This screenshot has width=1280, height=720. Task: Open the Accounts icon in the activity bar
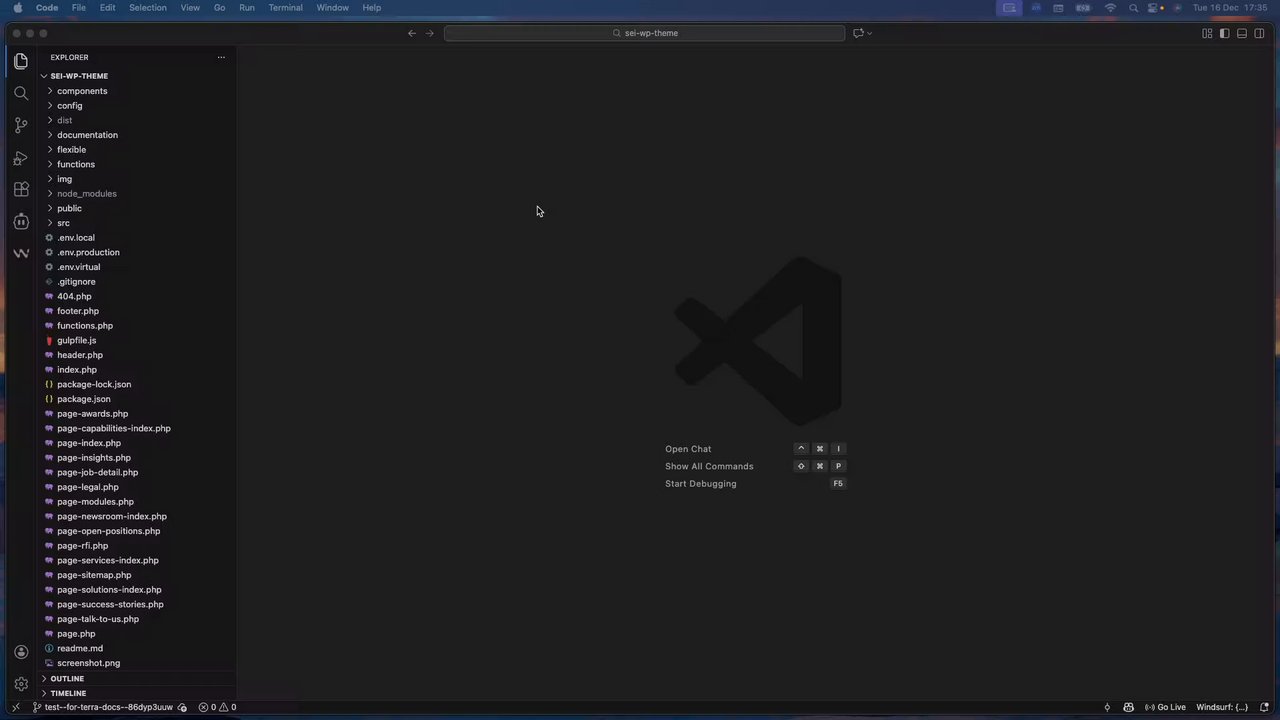pyautogui.click(x=21, y=652)
